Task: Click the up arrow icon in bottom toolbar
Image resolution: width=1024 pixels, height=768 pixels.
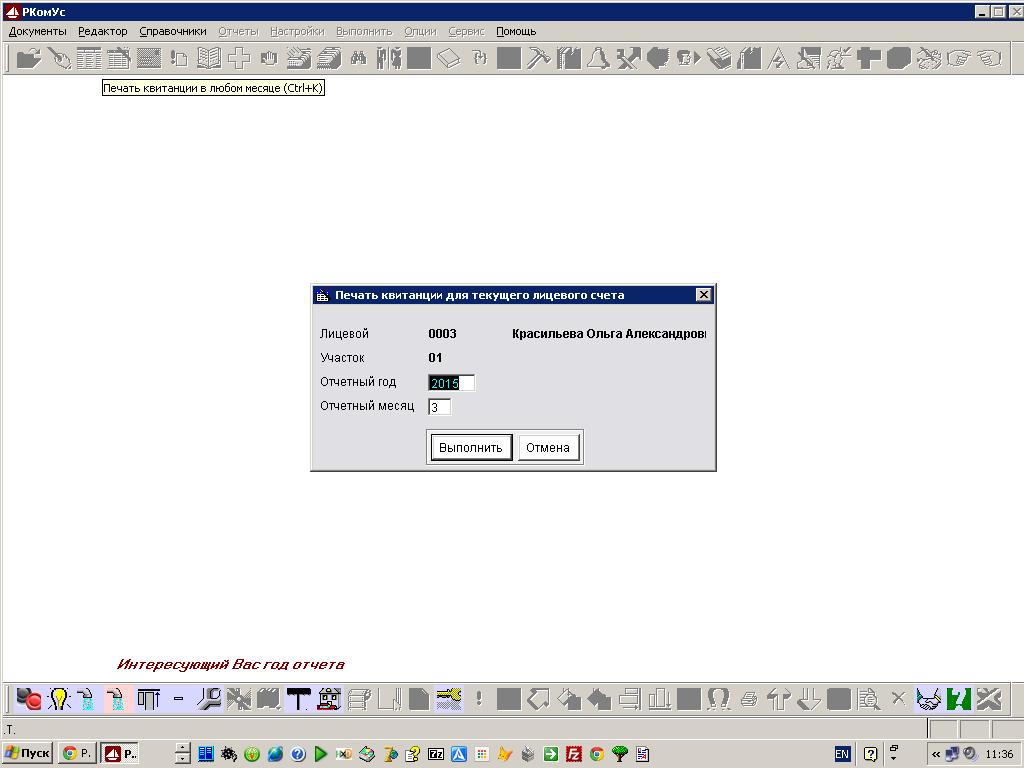Action: (x=779, y=698)
